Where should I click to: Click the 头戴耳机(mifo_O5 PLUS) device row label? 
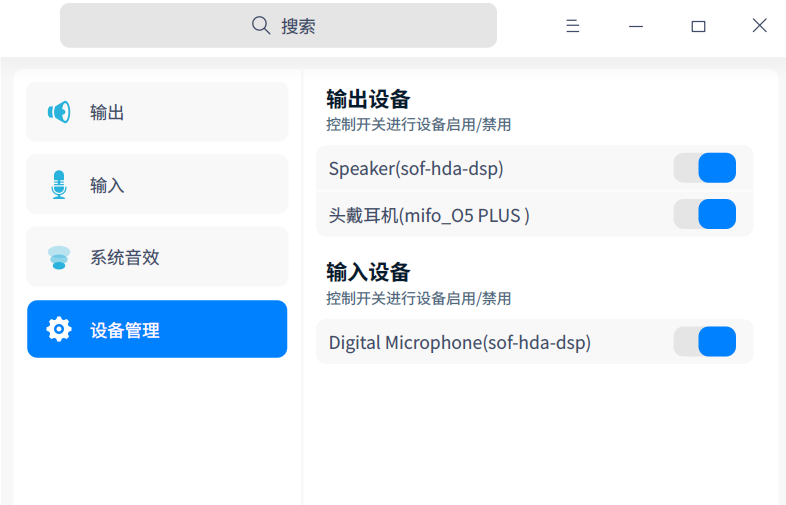click(429, 215)
